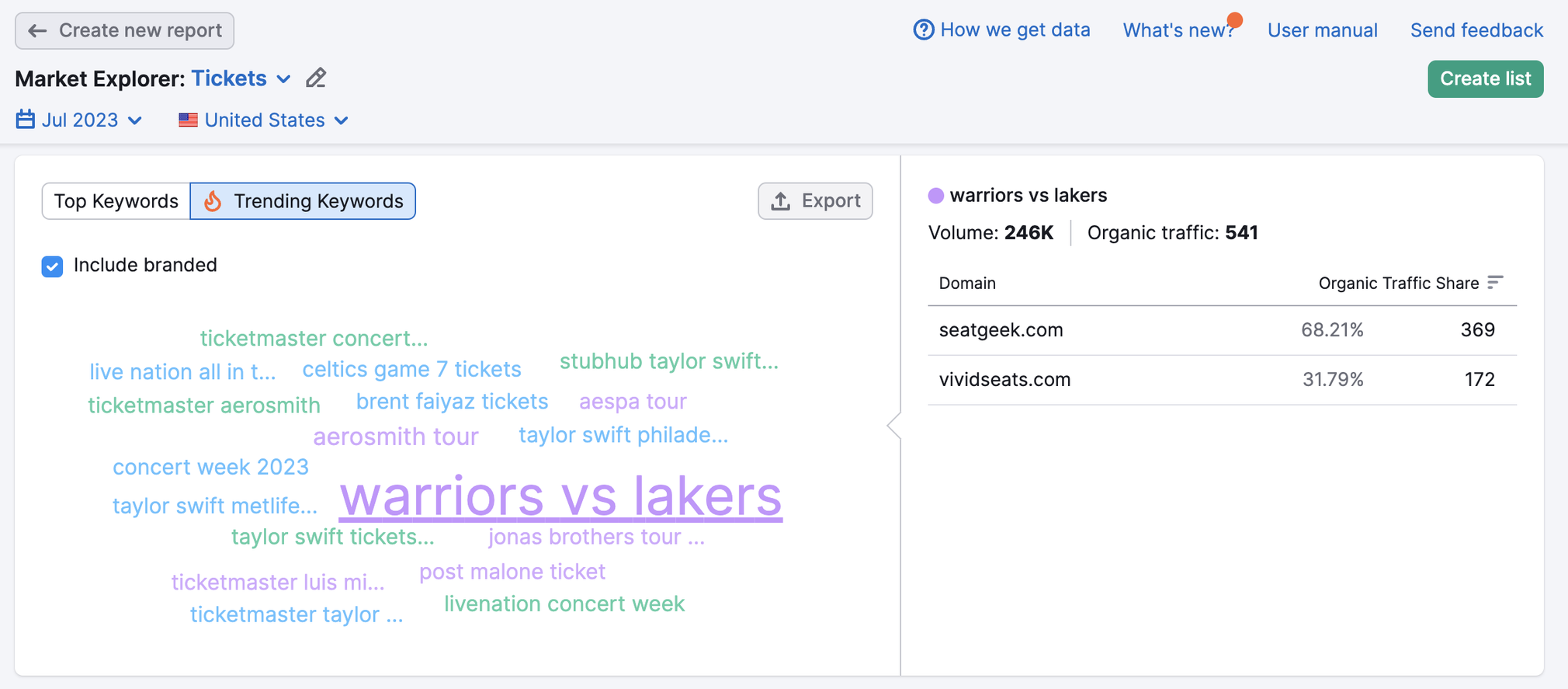Click the Create list button
The height and width of the screenshot is (689, 1568).
[x=1485, y=78]
